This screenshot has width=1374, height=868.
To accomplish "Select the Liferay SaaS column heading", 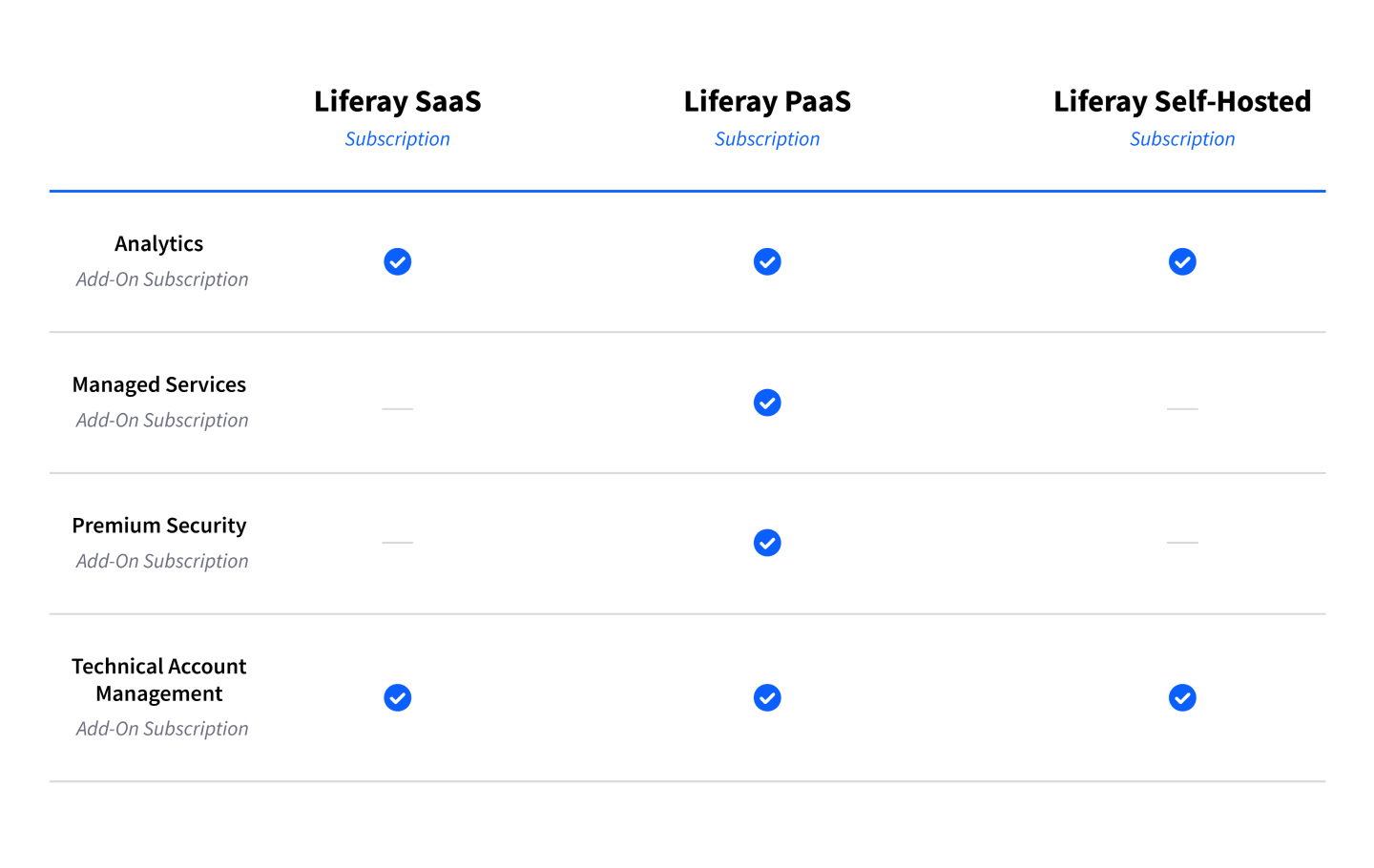I will tap(398, 101).
